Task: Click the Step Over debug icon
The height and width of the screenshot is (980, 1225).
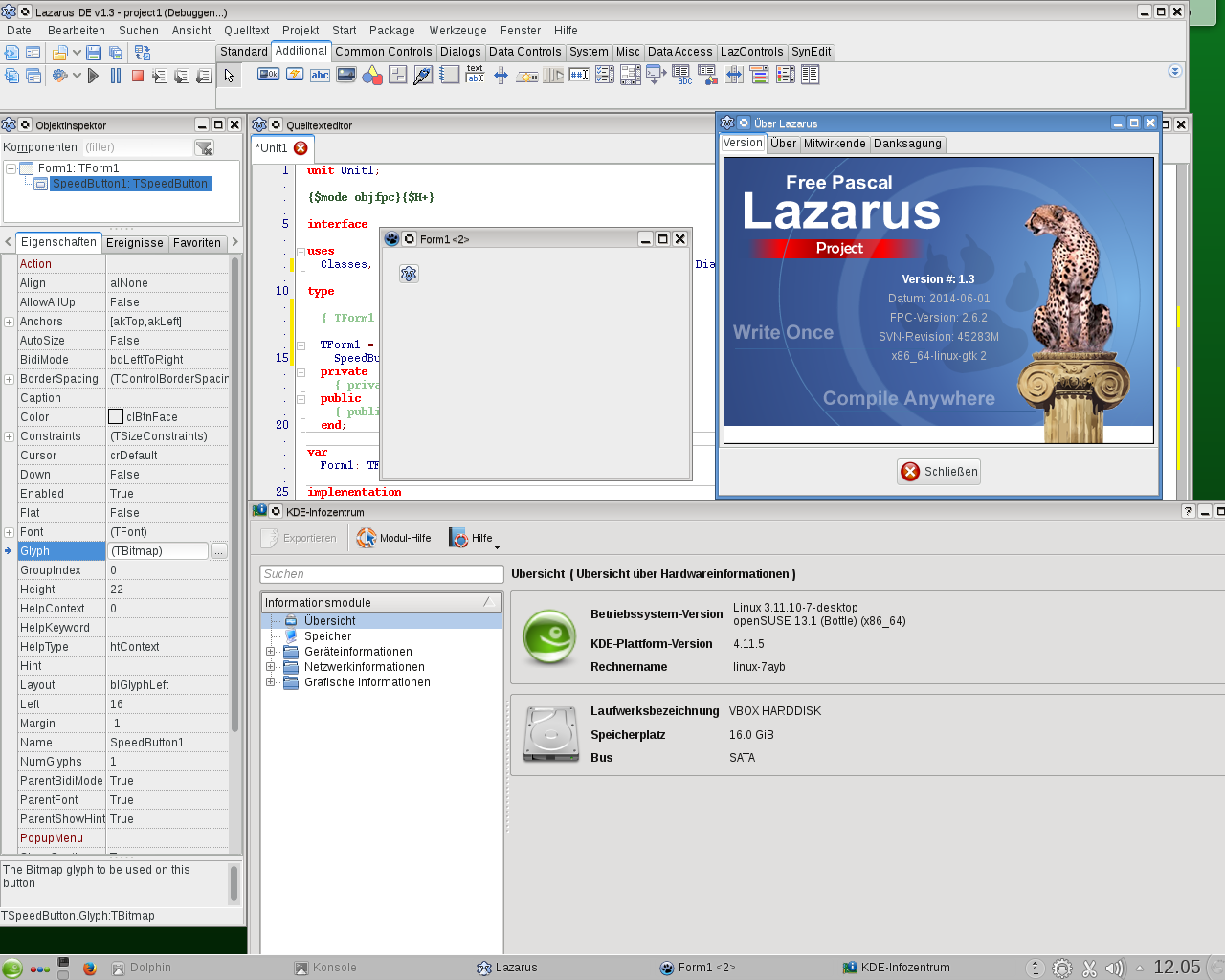Action: (x=182, y=76)
